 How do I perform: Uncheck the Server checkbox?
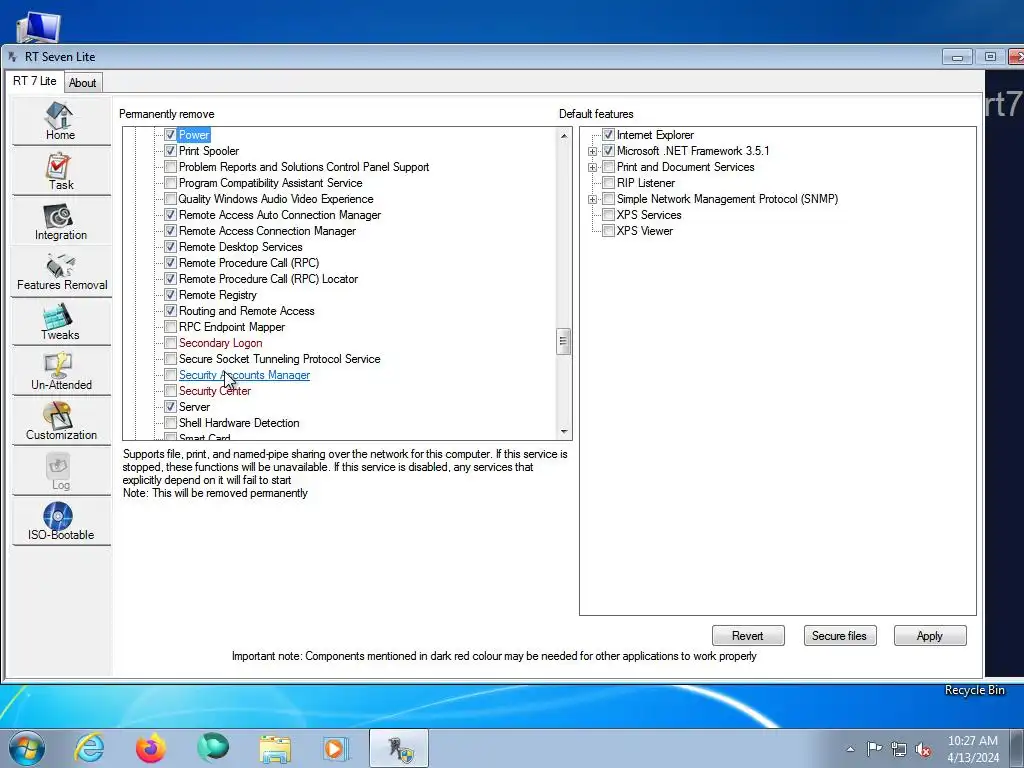pyautogui.click(x=170, y=407)
